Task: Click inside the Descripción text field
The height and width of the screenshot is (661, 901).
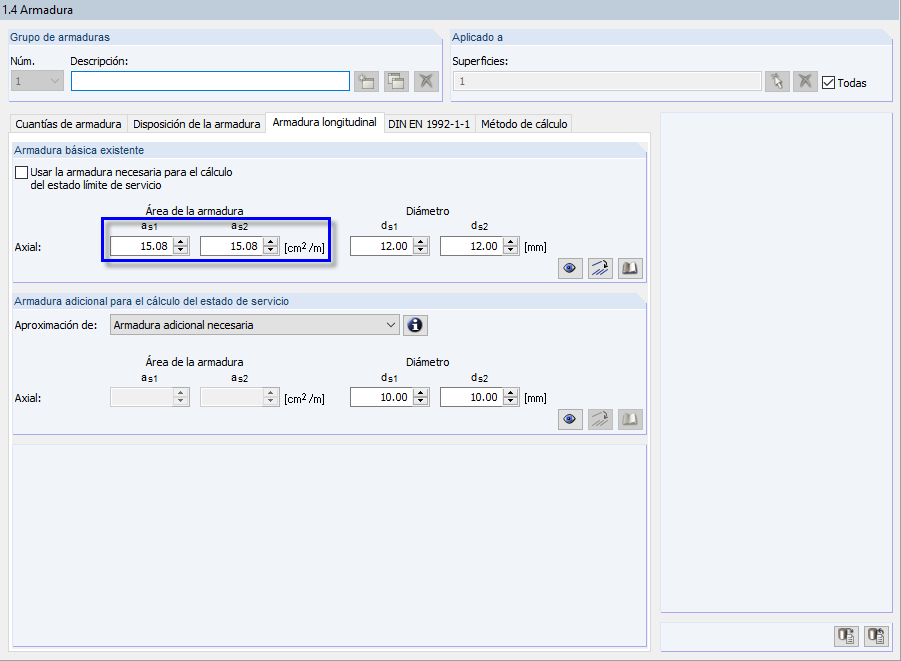Action: click(x=210, y=81)
